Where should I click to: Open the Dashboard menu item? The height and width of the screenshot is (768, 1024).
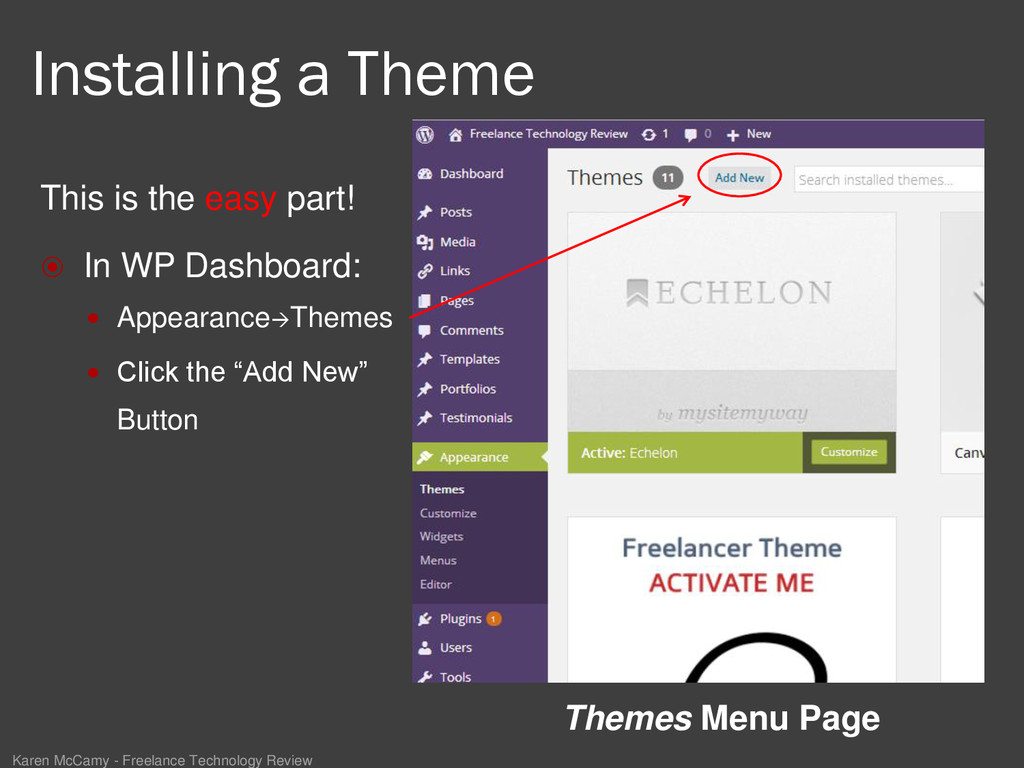point(472,174)
